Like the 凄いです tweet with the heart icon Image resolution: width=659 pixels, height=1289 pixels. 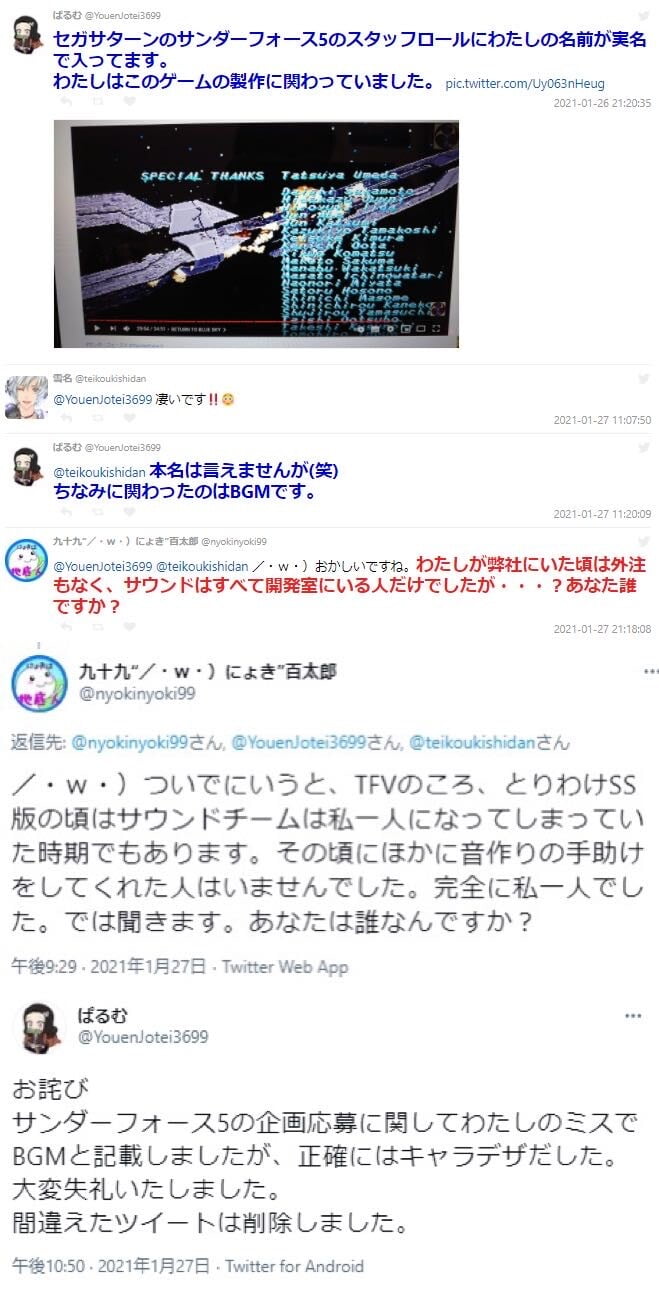[x=131, y=420]
